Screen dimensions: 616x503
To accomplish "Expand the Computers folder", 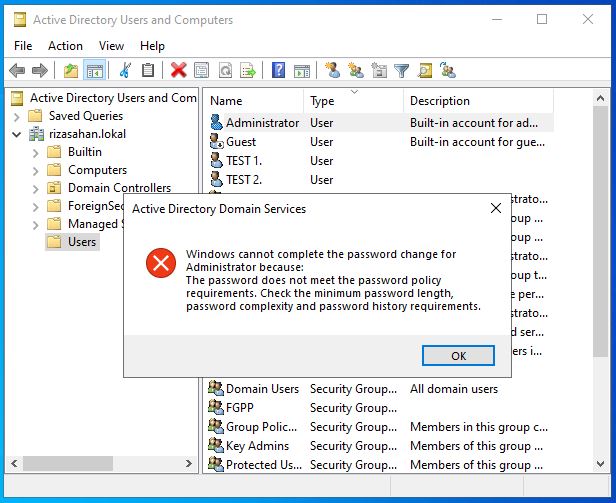I will click(x=35, y=171).
